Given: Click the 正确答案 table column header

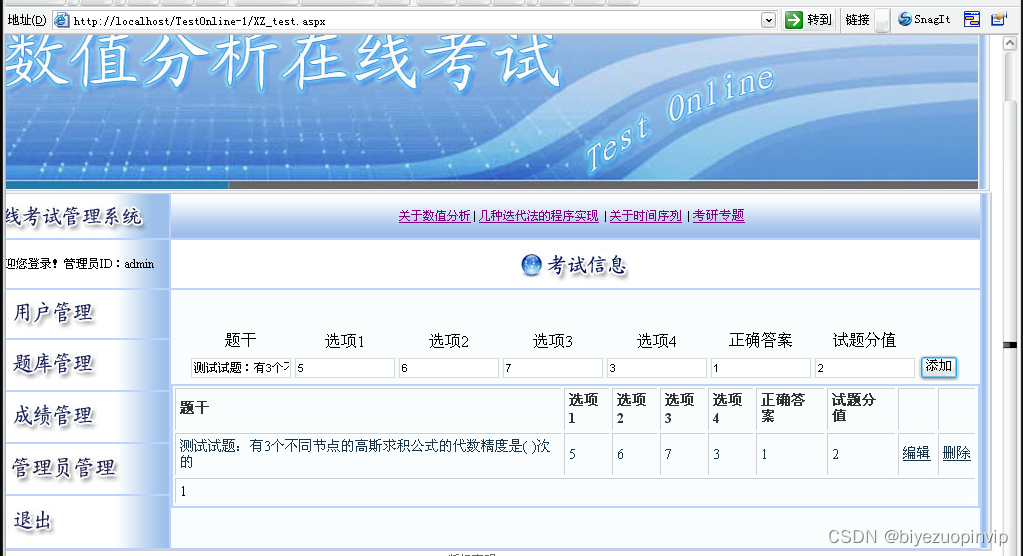Looking at the screenshot, I should [x=791, y=409].
